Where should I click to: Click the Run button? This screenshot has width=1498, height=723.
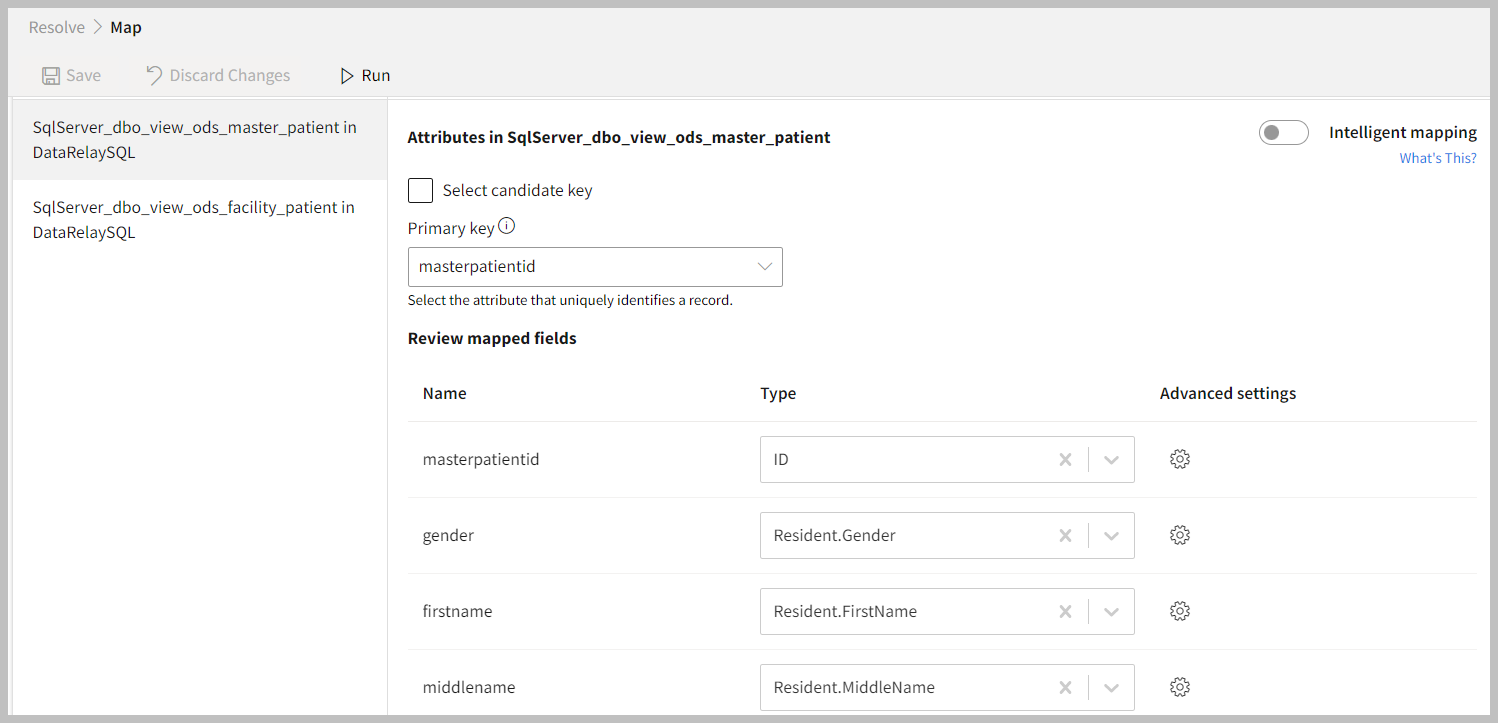[x=365, y=76]
